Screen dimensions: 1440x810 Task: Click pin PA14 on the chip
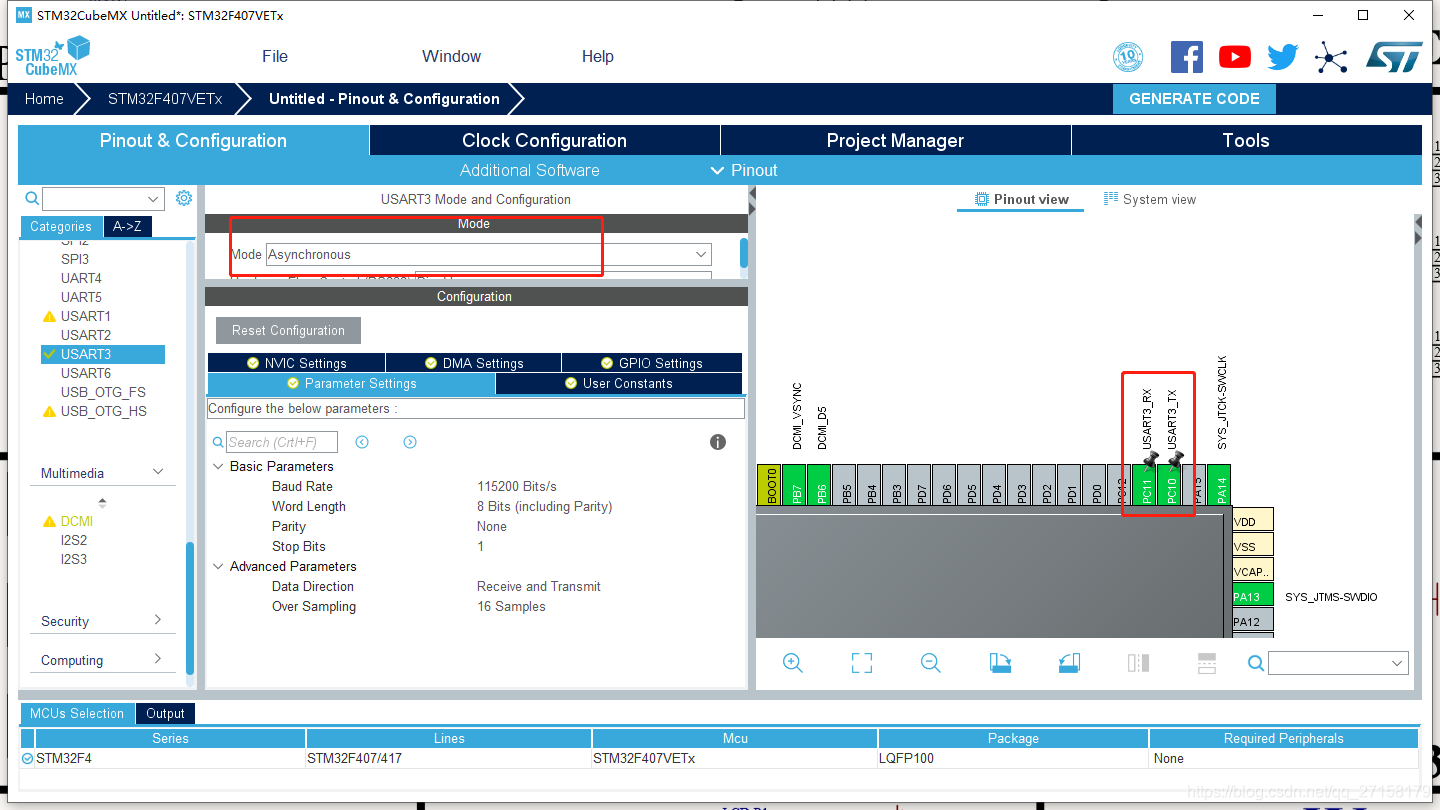[1219, 485]
